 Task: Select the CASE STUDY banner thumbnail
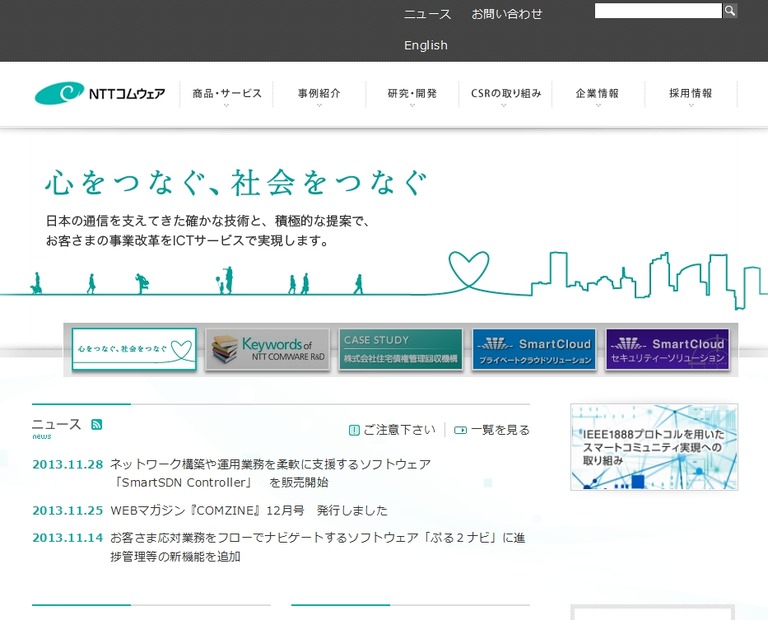(x=401, y=349)
